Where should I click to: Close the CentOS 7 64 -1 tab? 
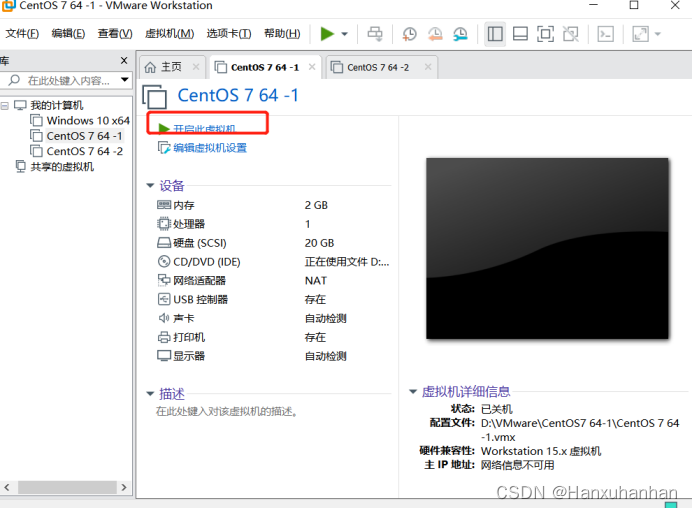click(x=312, y=67)
